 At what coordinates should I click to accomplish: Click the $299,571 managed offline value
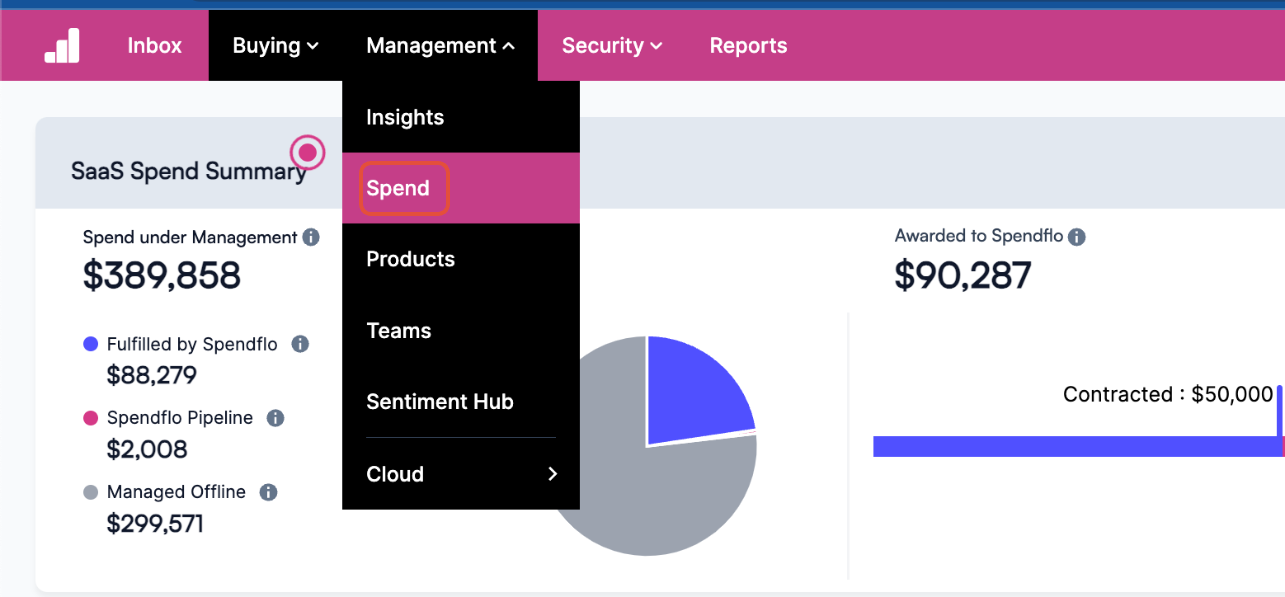point(155,524)
